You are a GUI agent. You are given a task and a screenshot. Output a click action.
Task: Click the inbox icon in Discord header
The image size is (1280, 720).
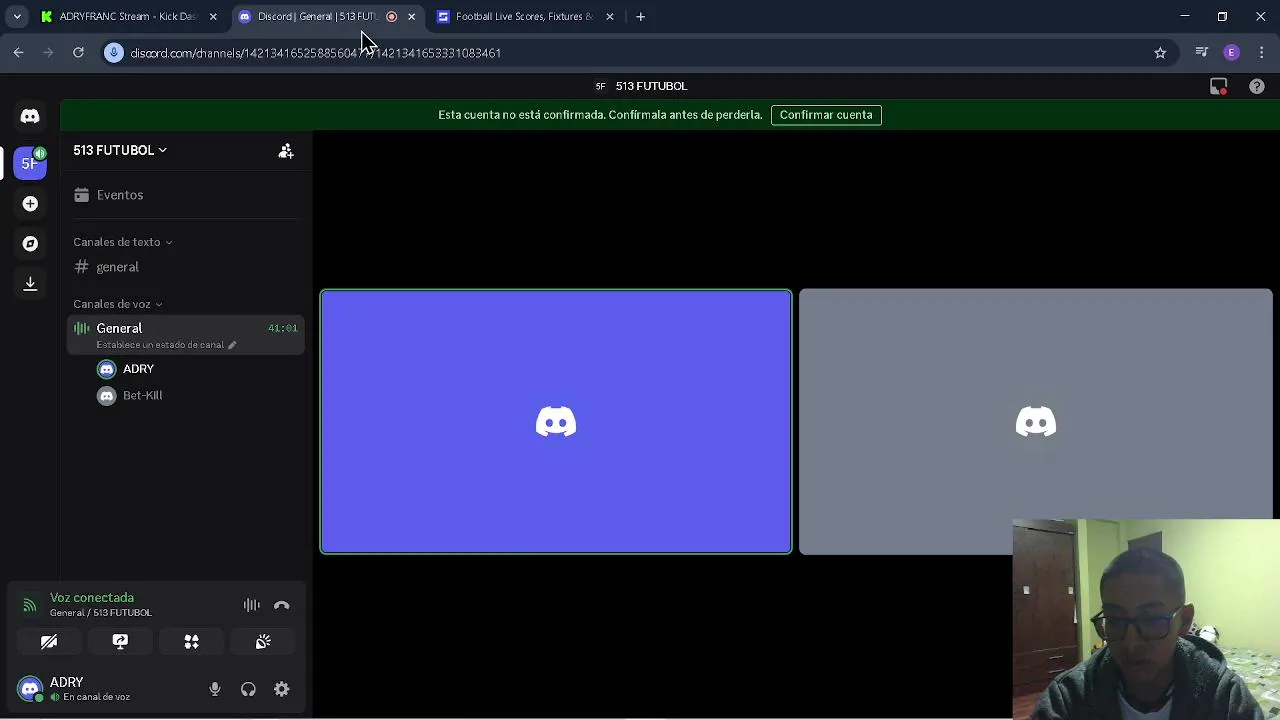click(1218, 87)
